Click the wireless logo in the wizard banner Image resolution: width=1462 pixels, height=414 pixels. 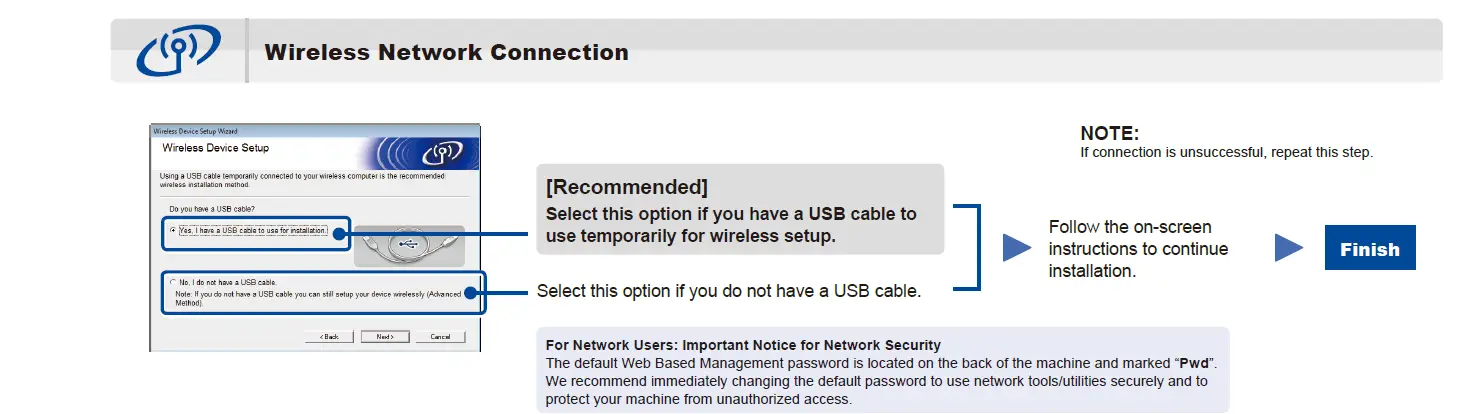tap(440, 153)
